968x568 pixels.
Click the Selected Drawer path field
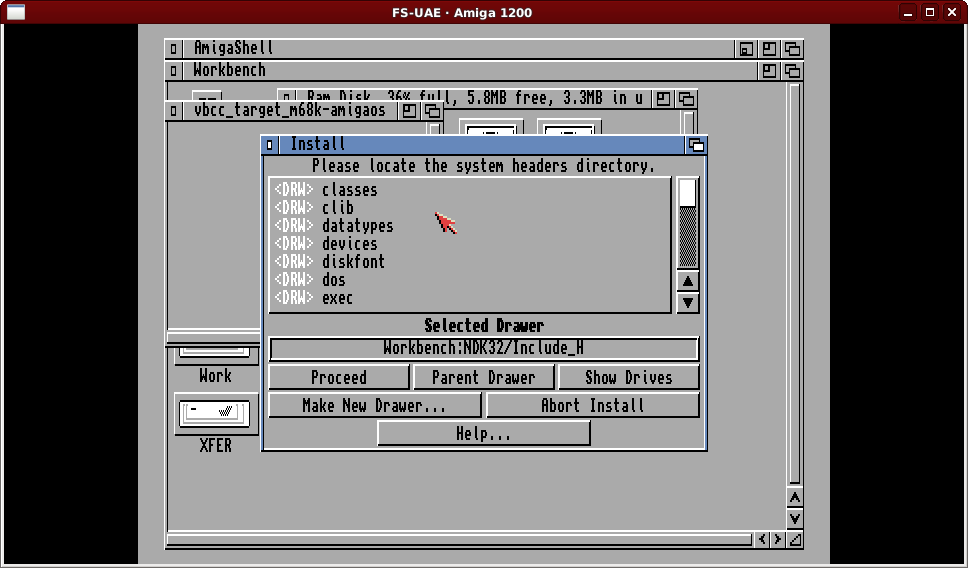pos(484,348)
